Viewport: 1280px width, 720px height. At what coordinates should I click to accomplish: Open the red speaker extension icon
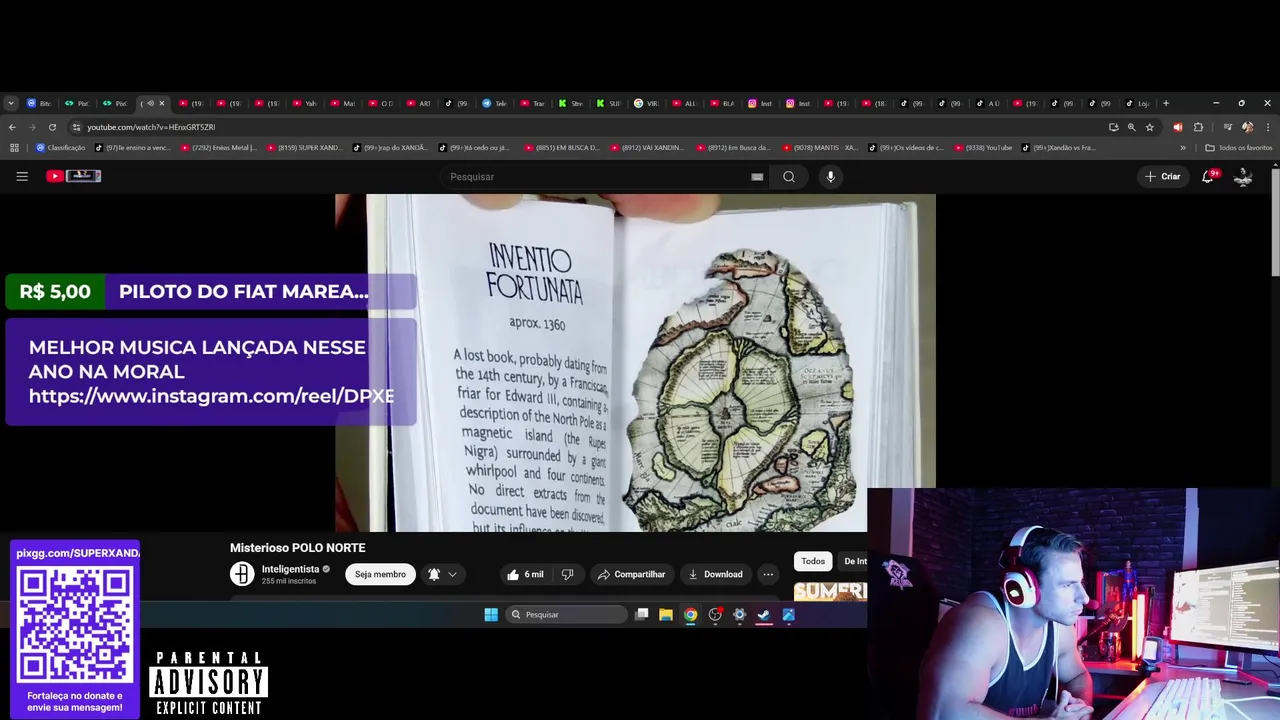[x=1177, y=127]
